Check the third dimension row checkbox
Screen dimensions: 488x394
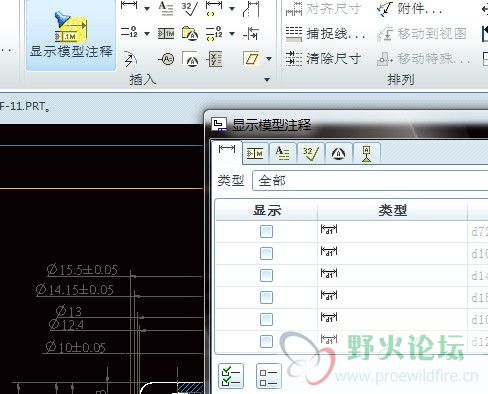click(x=266, y=275)
